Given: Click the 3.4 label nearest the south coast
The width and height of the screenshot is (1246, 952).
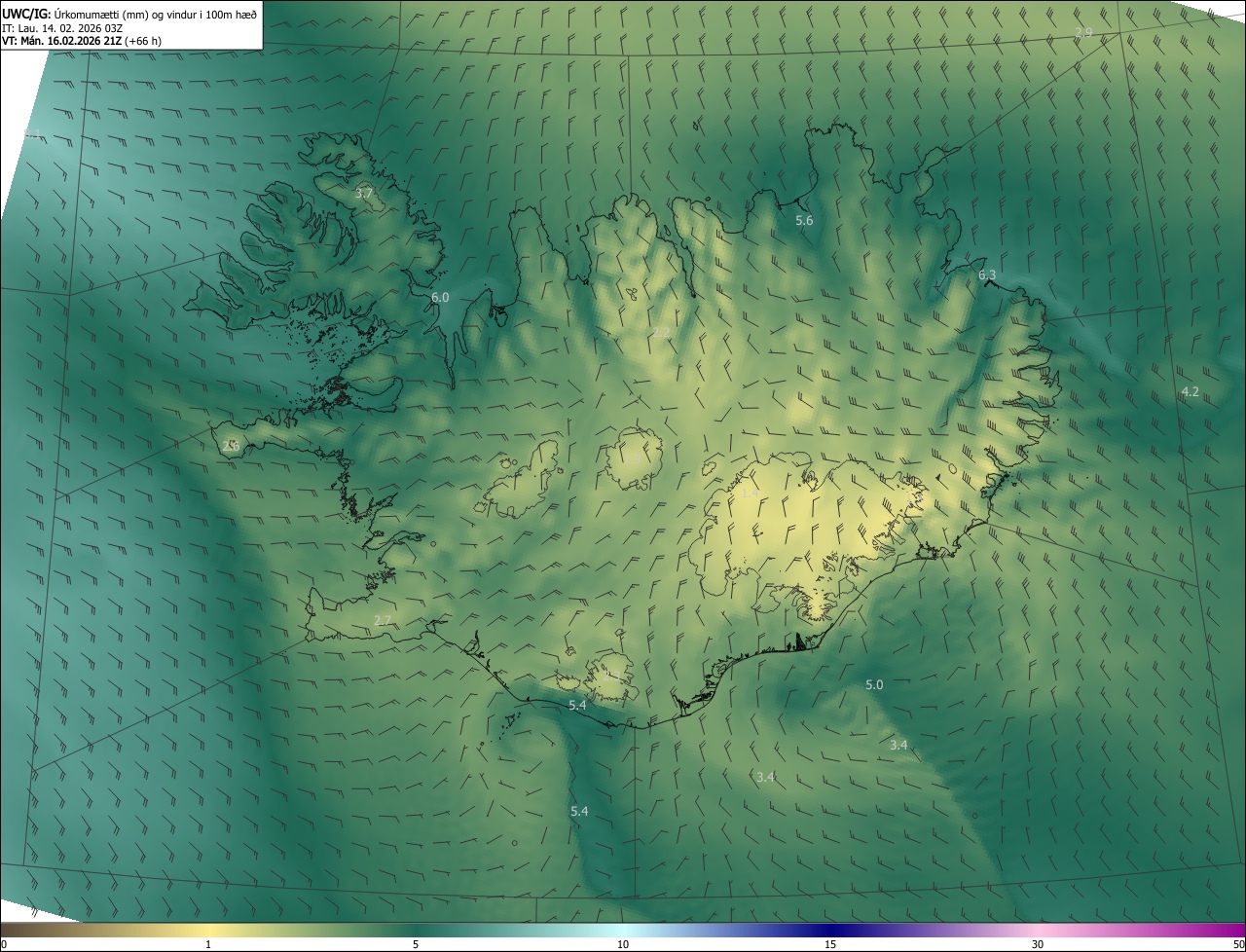Looking at the screenshot, I should (765, 777).
